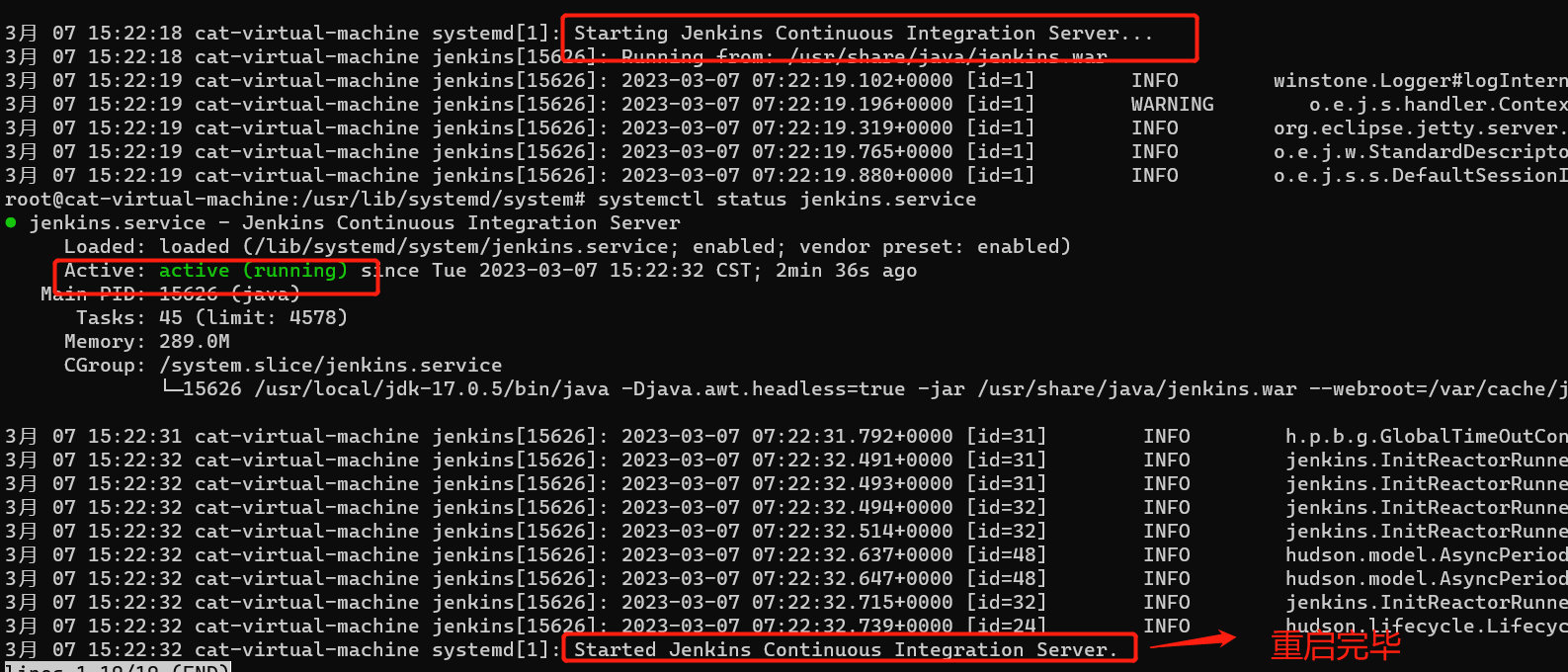Click the /system.slice/jenkins.service CGroup path
The width and height of the screenshot is (1568, 672).
click(x=330, y=366)
